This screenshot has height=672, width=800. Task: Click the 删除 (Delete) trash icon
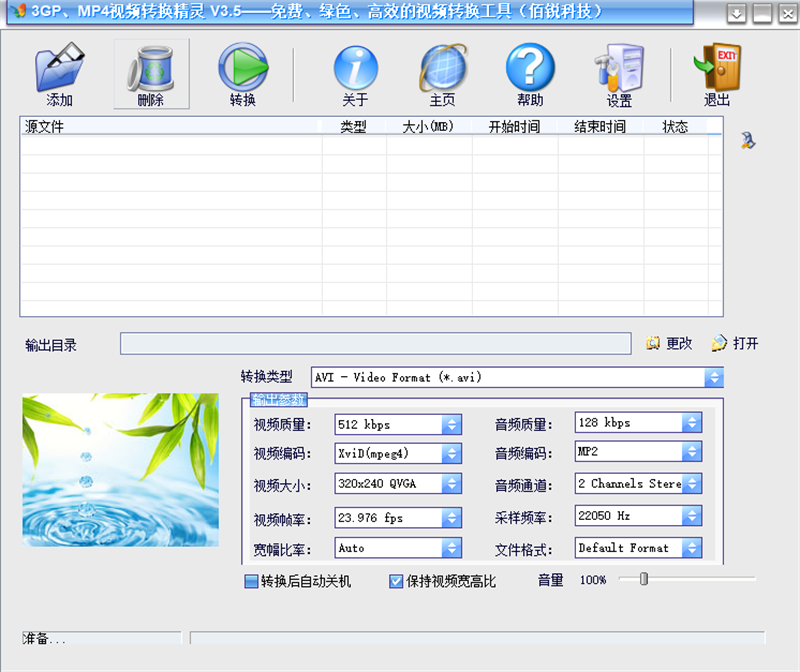coord(151,73)
